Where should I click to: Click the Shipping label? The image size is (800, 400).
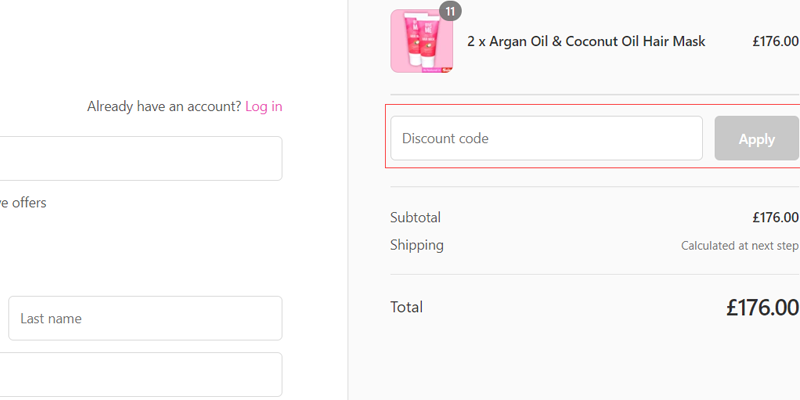pos(417,245)
